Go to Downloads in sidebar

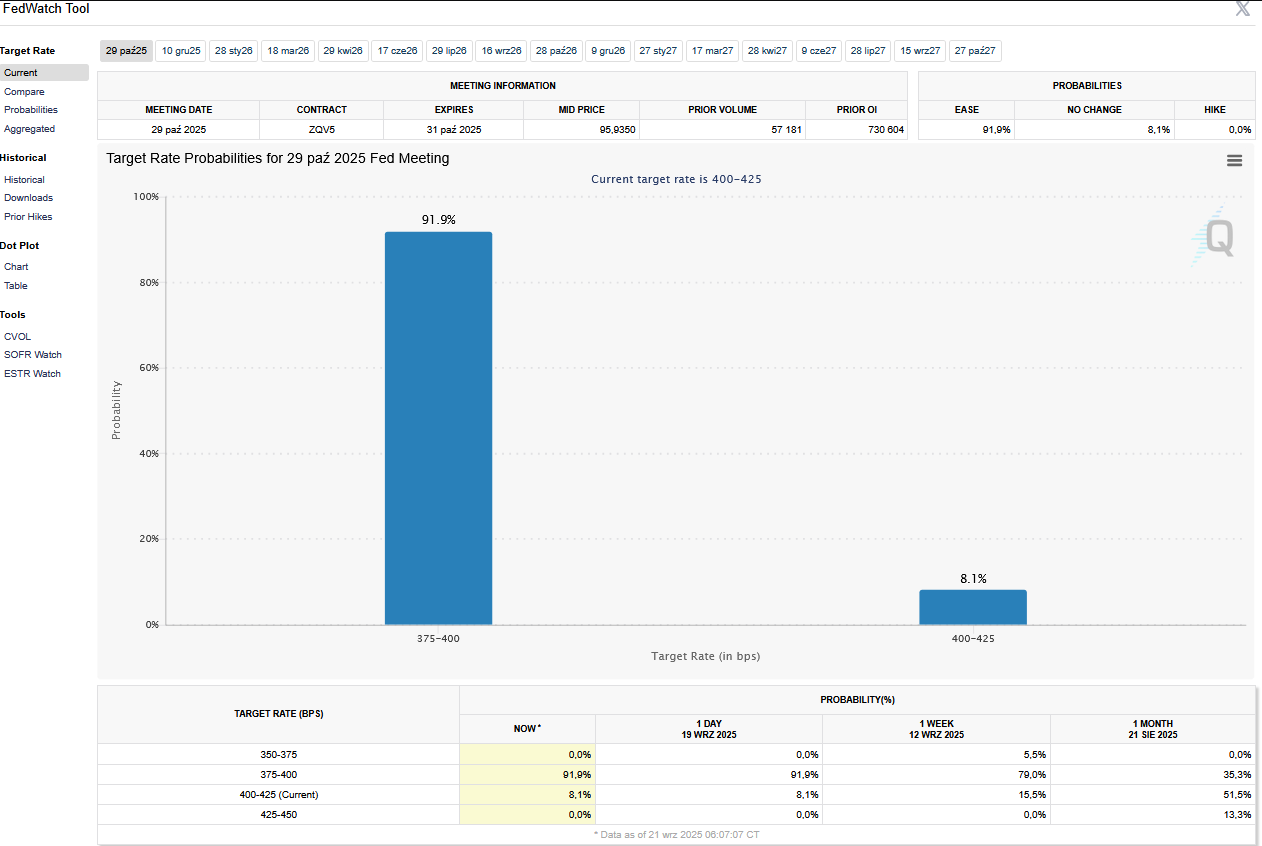(x=28, y=198)
